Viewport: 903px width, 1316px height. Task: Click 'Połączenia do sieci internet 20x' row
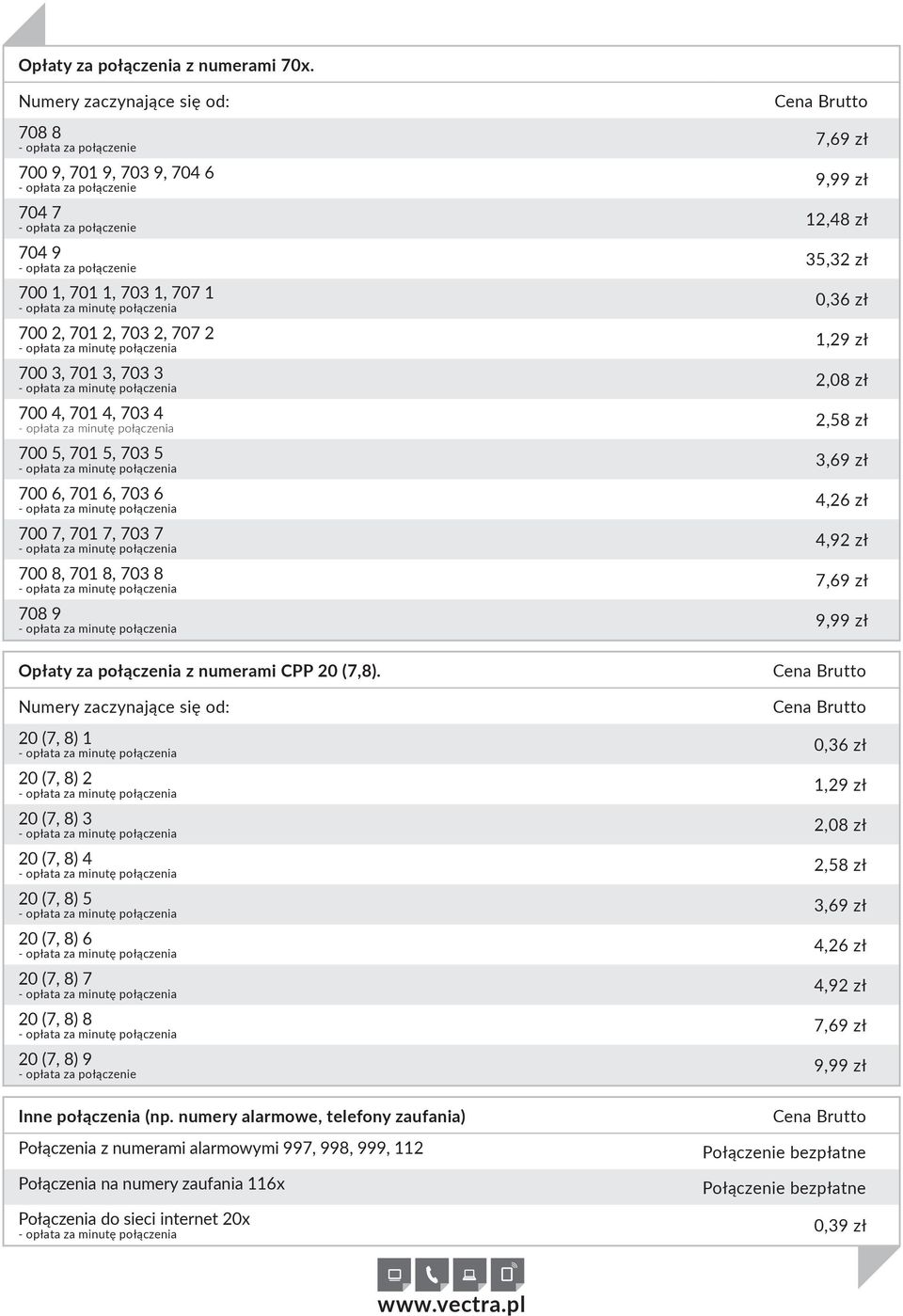pyautogui.click(x=451, y=1225)
